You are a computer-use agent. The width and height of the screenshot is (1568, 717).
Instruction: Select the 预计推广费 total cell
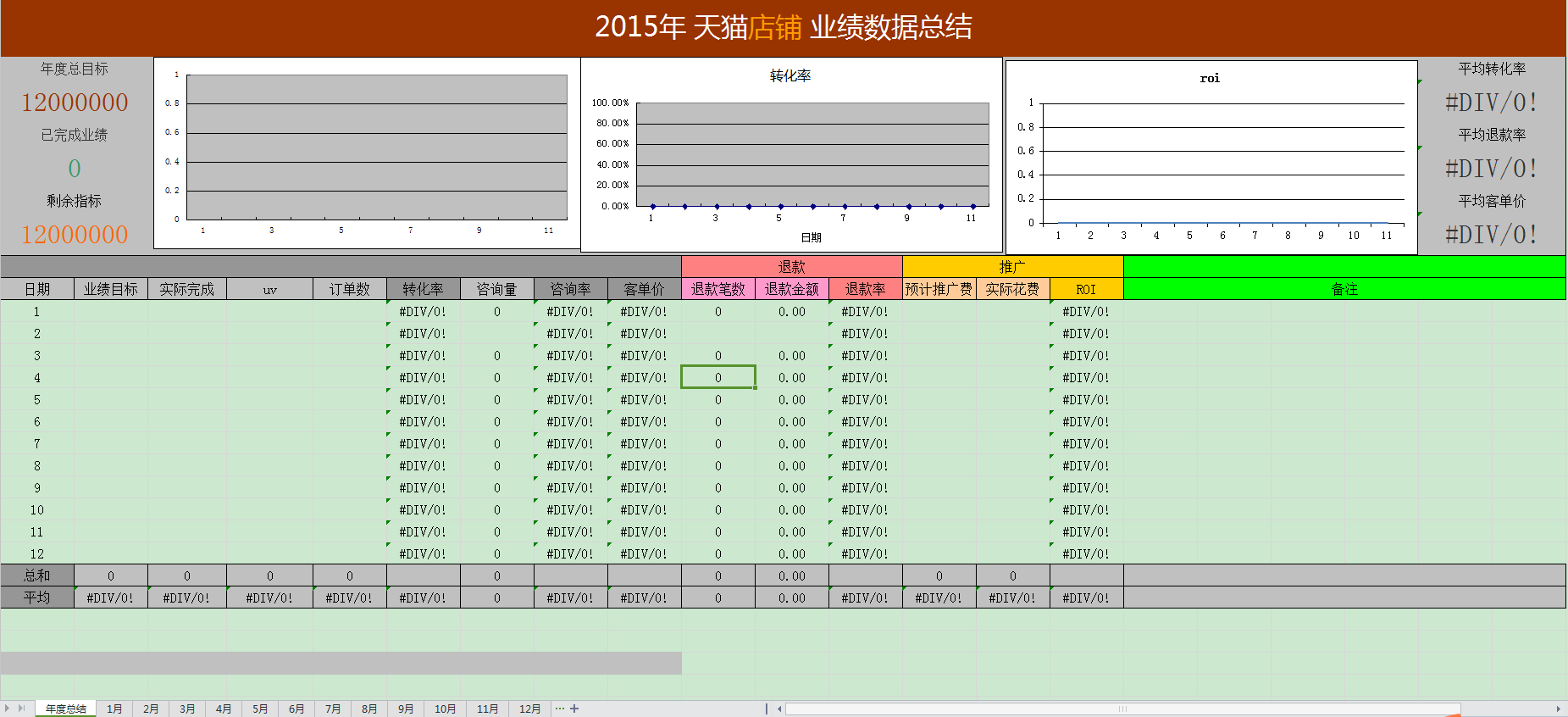coord(939,575)
